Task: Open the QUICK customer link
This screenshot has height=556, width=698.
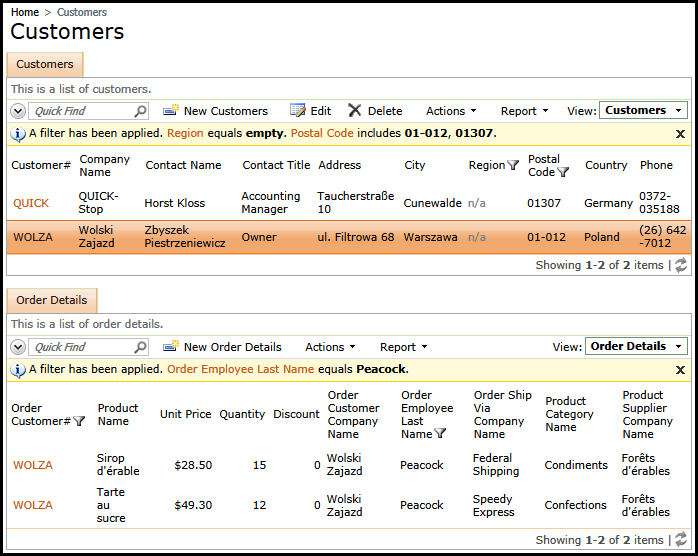Action: [31, 203]
